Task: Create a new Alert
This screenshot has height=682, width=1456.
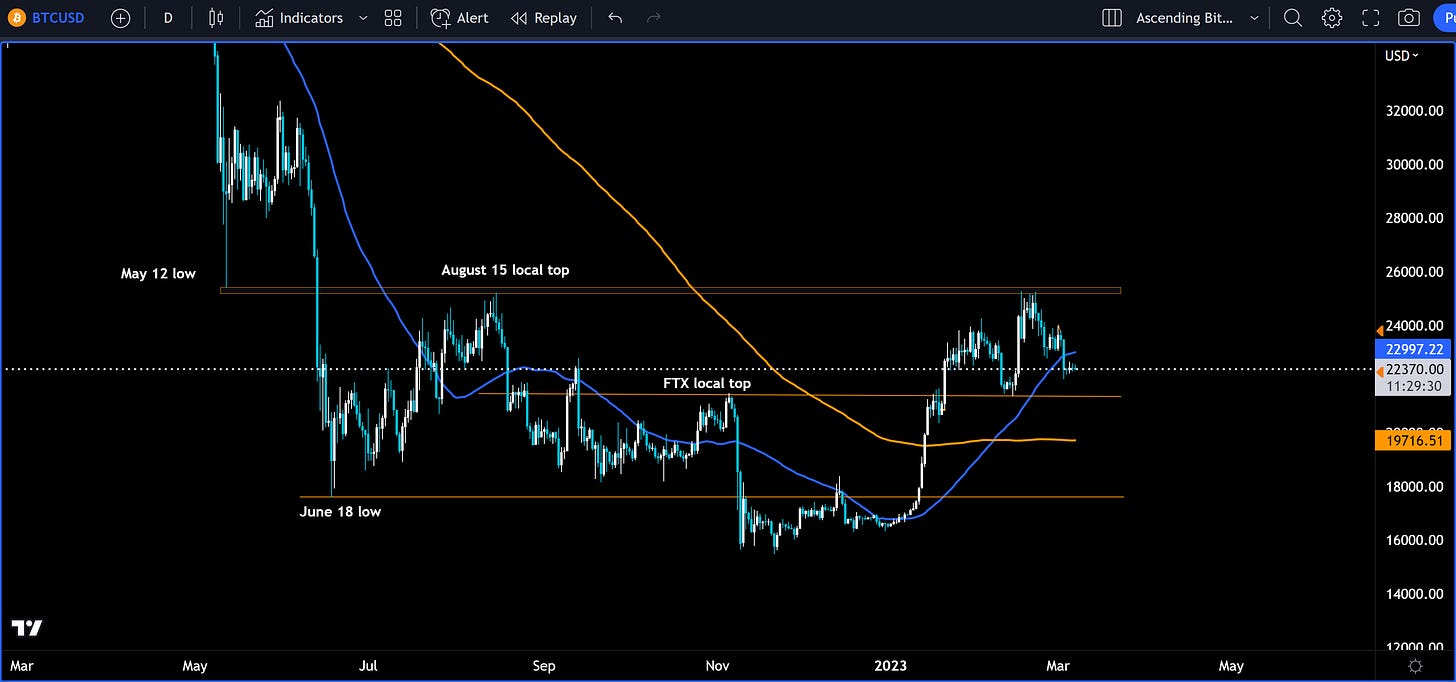Action: tap(459, 18)
